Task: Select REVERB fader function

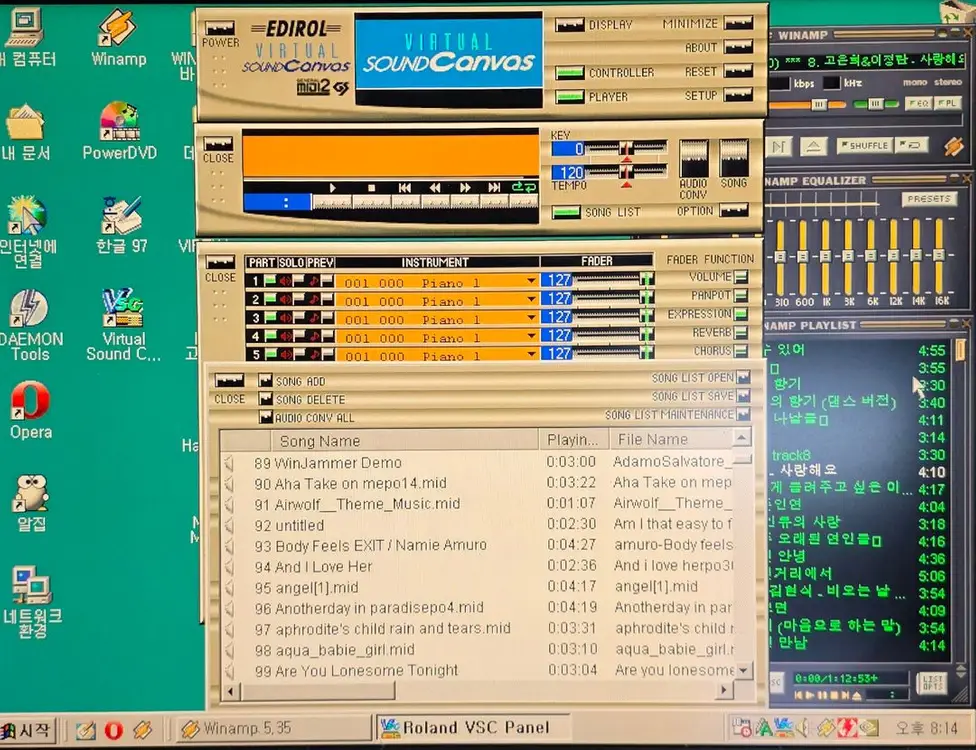Action: tap(741, 332)
